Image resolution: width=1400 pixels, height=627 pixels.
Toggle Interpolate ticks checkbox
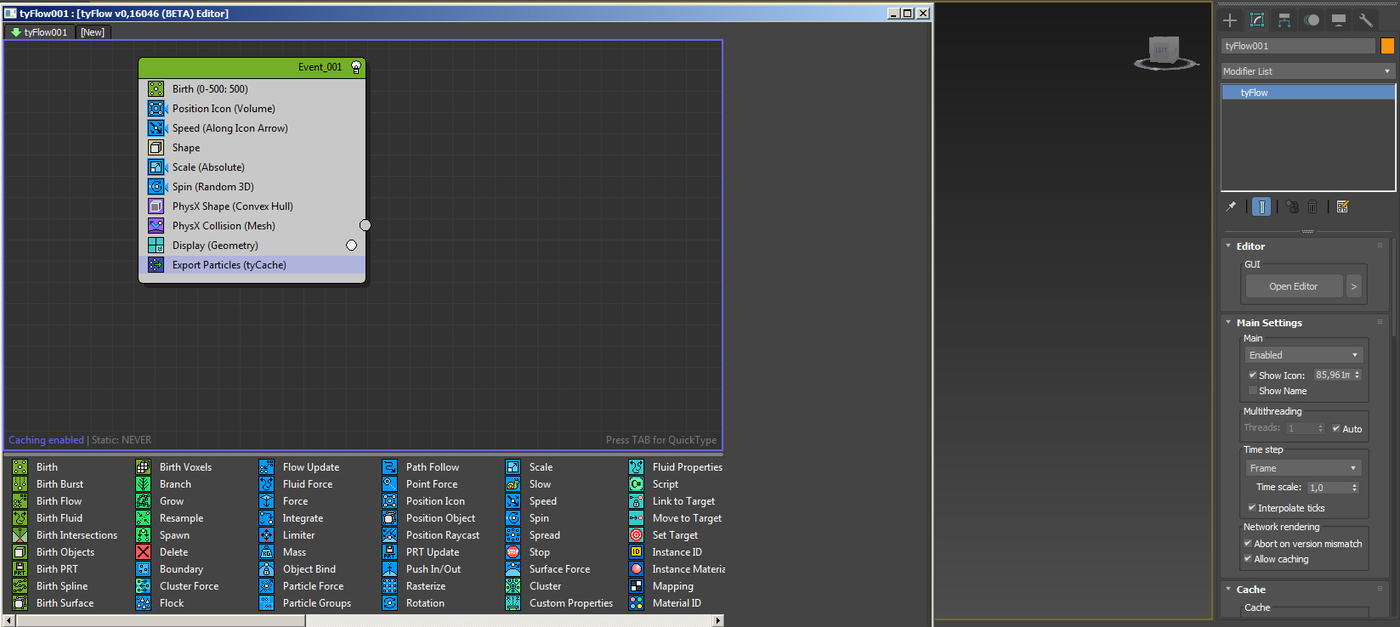point(1253,508)
